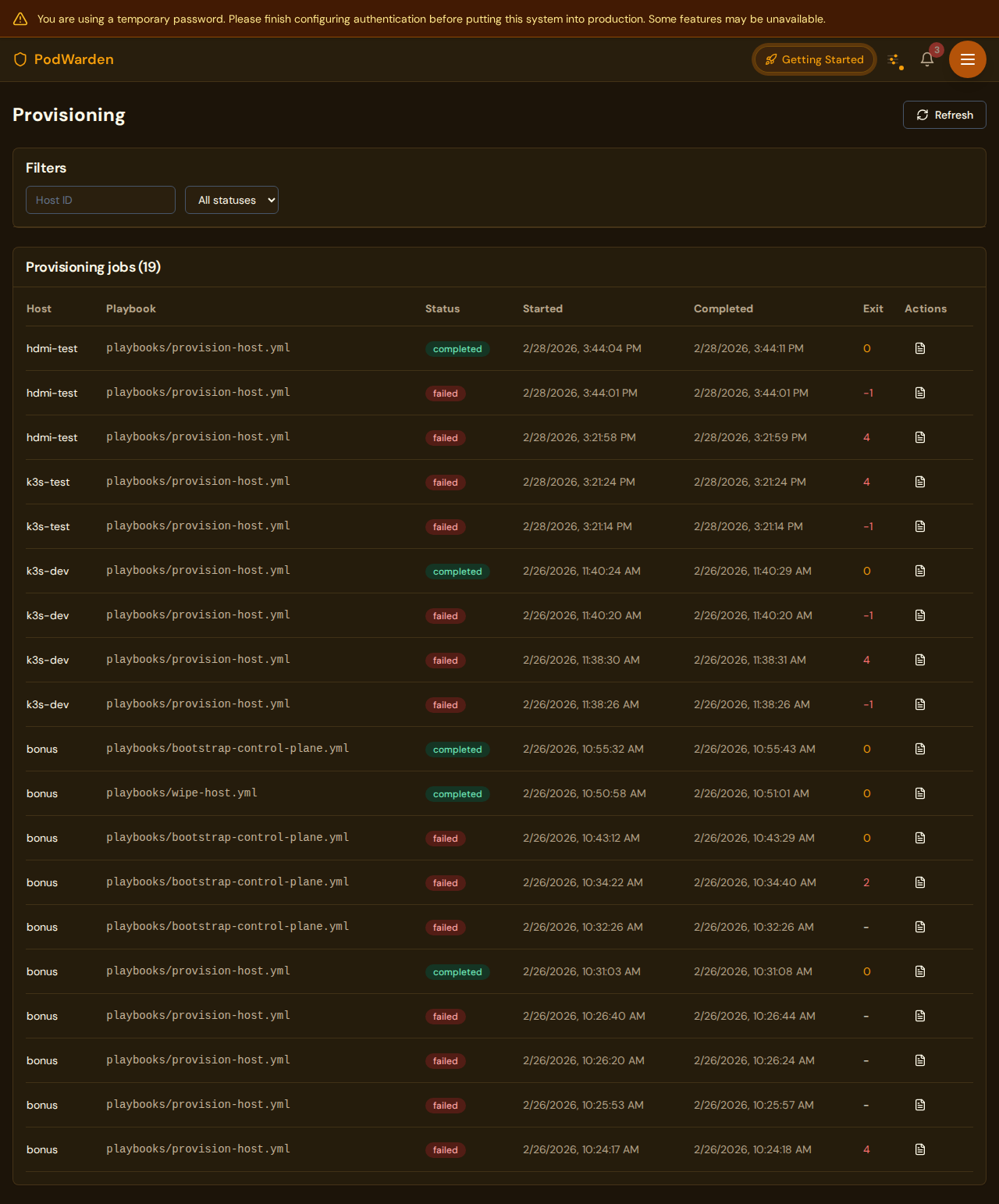The height and width of the screenshot is (1204, 999).
Task: Select the failed status badge on hdmi-test row
Action: tap(445, 394)
